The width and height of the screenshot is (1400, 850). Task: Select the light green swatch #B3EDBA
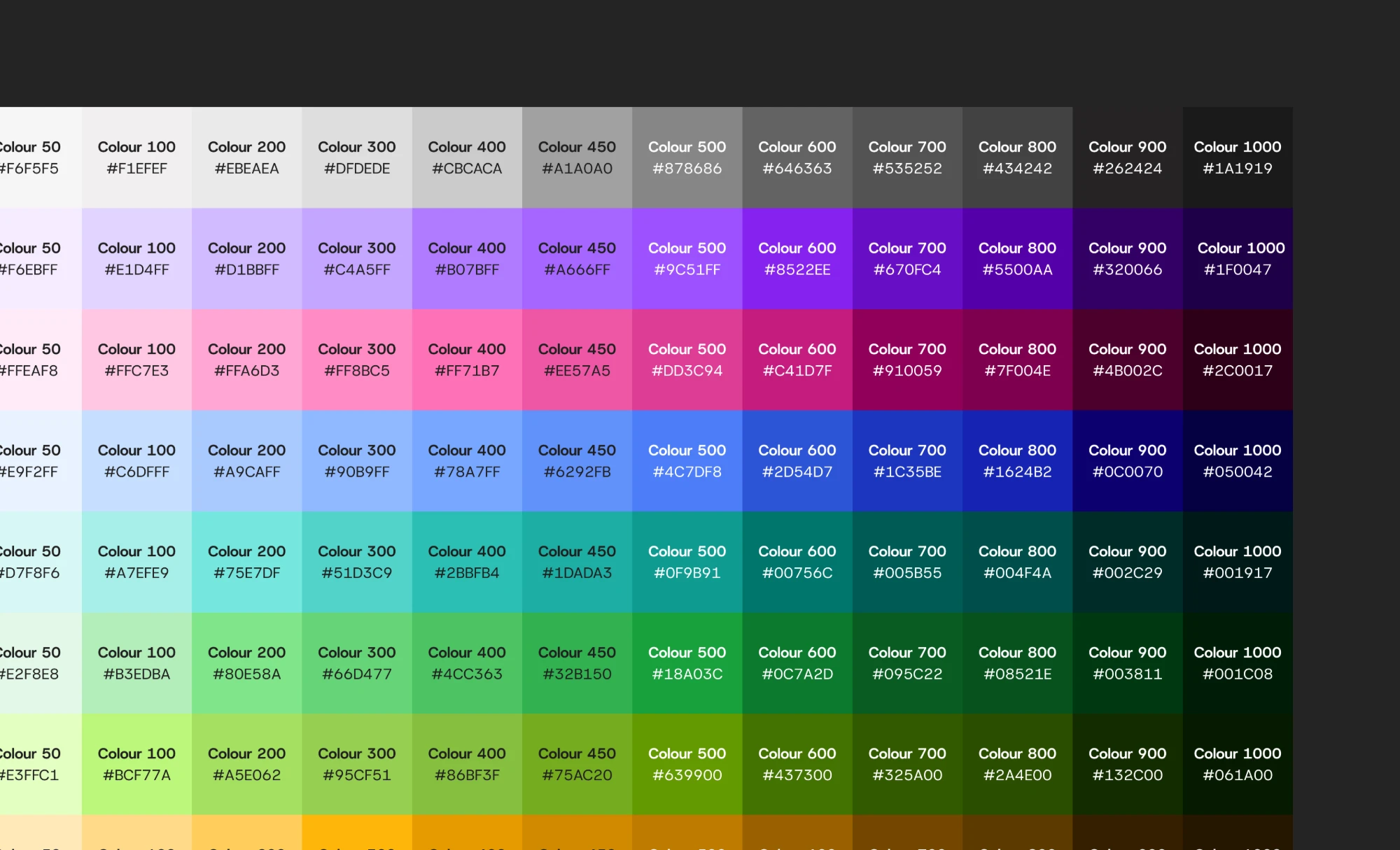[136, 663]
